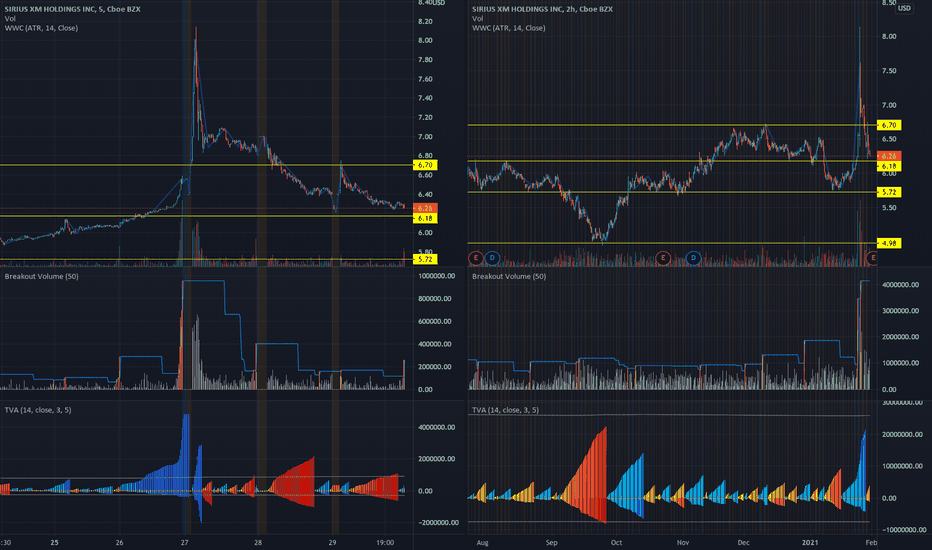Image resolution: width=932 pixels, height=550 pixels.
Task: Open the USD currency selector on 2h chart
Action: point(904,8)
